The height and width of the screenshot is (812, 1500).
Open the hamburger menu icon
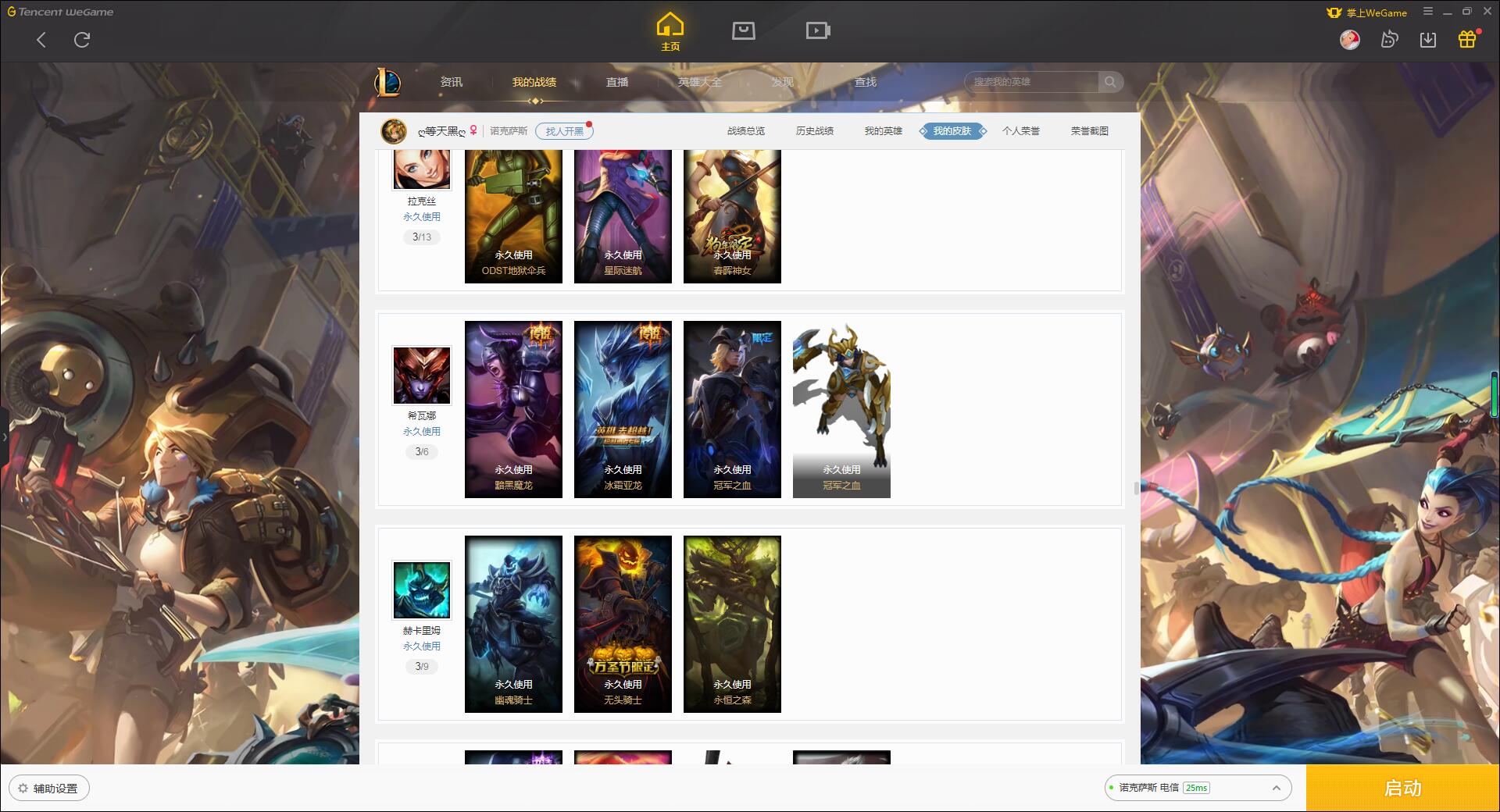(1428, 12)
